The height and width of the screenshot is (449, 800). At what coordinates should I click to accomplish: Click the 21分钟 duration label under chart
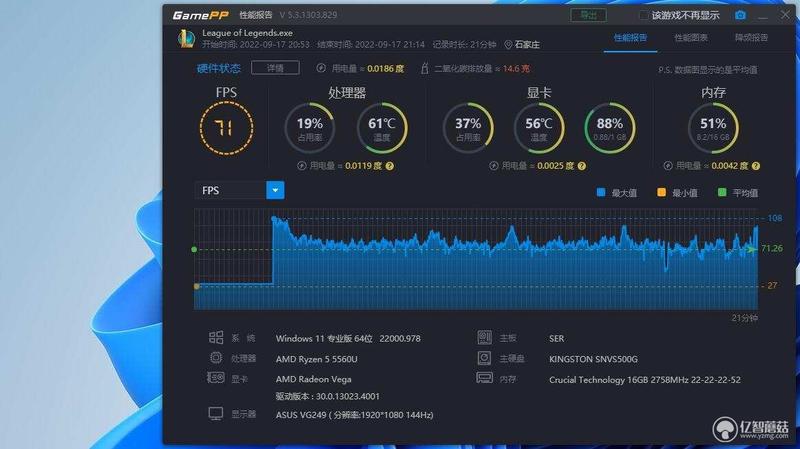pos(744,318)
